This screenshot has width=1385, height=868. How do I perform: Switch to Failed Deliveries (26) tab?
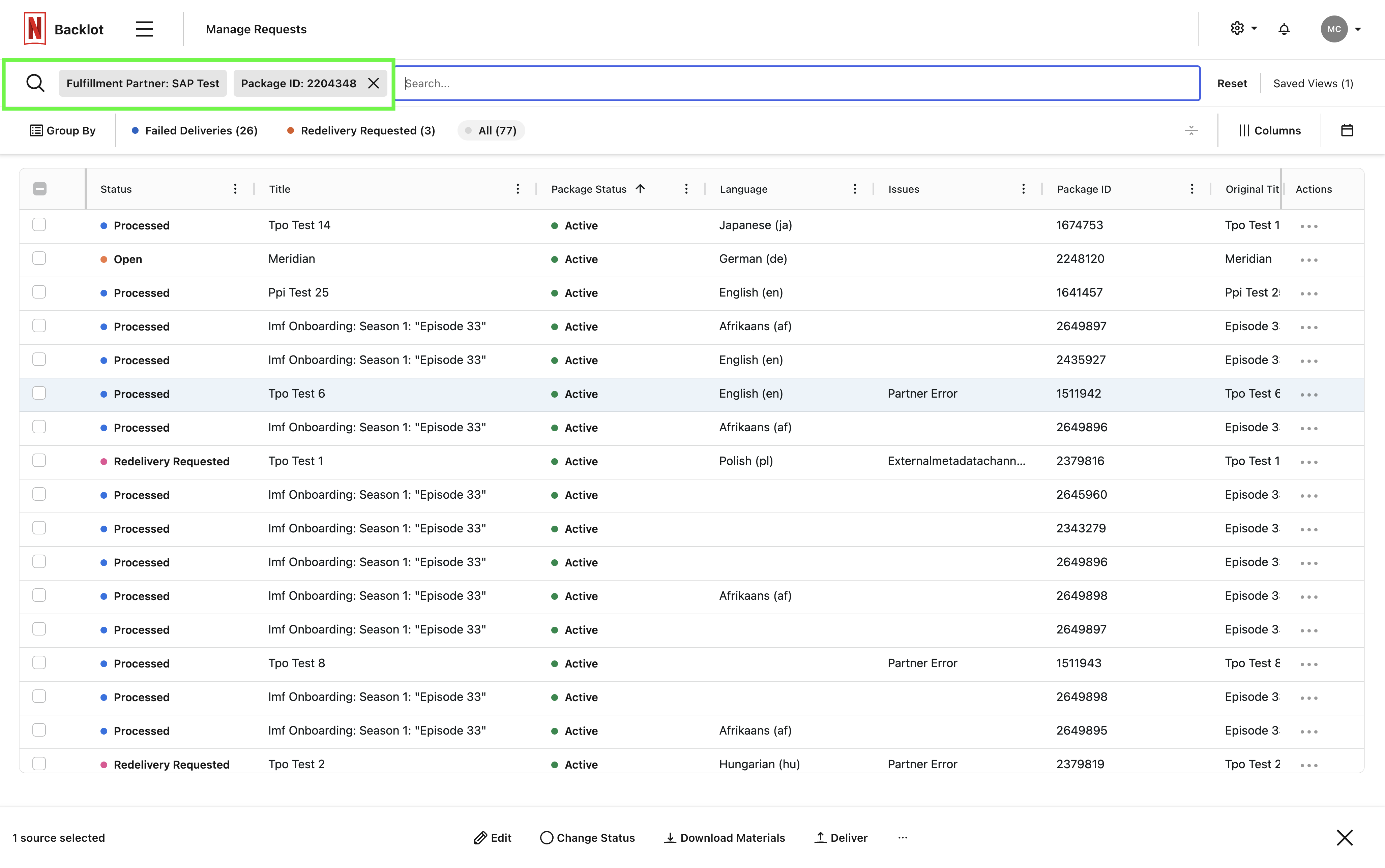195,130
